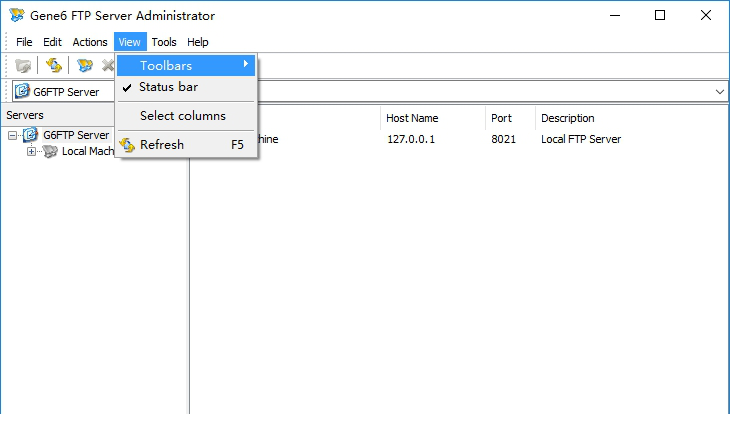Screen dimensions: 730x430
Task: Maximize the Gene6 FTP Server window
Action: point(660,15)
